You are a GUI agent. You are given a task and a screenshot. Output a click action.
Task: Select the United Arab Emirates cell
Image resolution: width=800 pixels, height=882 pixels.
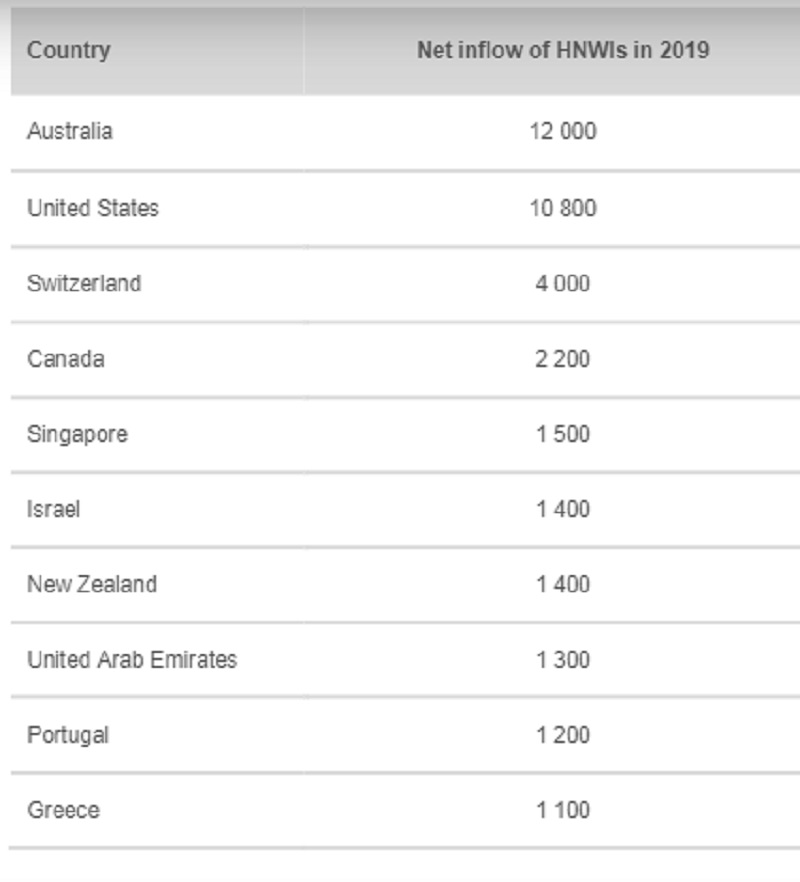click(x=132, y=660)
